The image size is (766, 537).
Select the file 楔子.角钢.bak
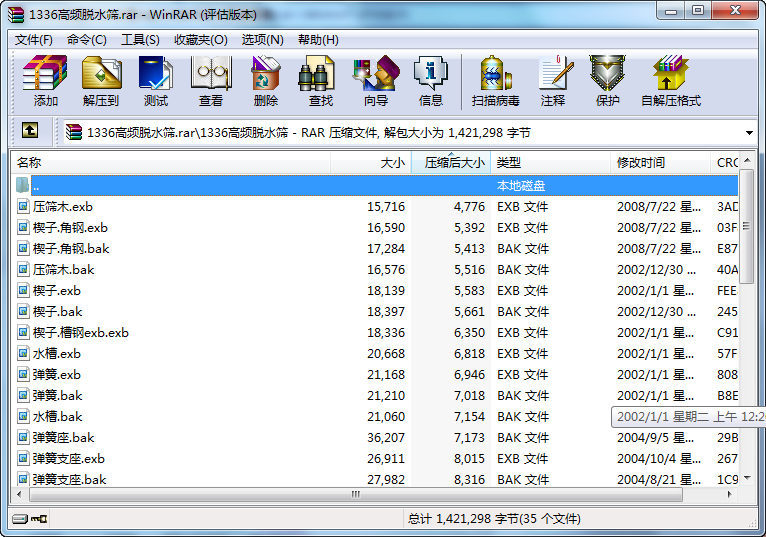(x=71, y=248)
